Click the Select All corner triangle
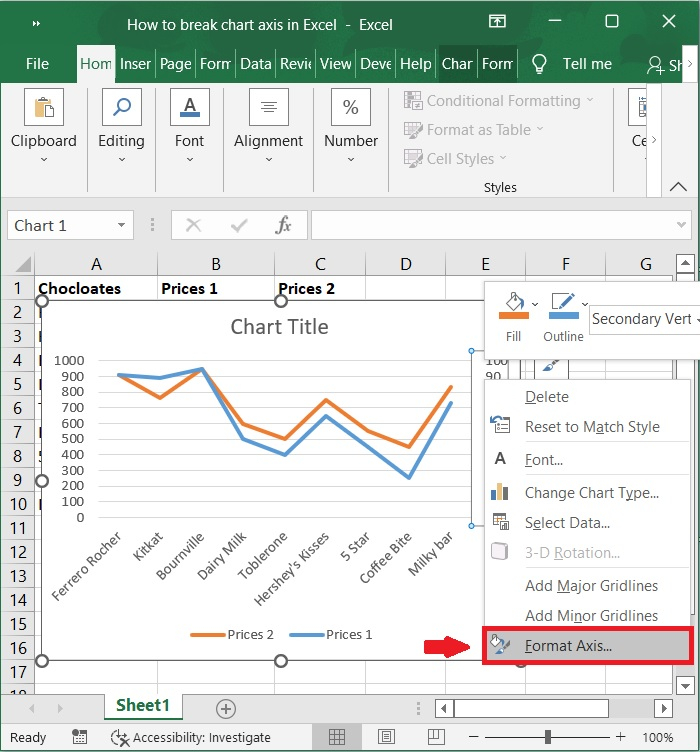Image resolution: width=700 pixels, height=752 pixels. point(23,264)
